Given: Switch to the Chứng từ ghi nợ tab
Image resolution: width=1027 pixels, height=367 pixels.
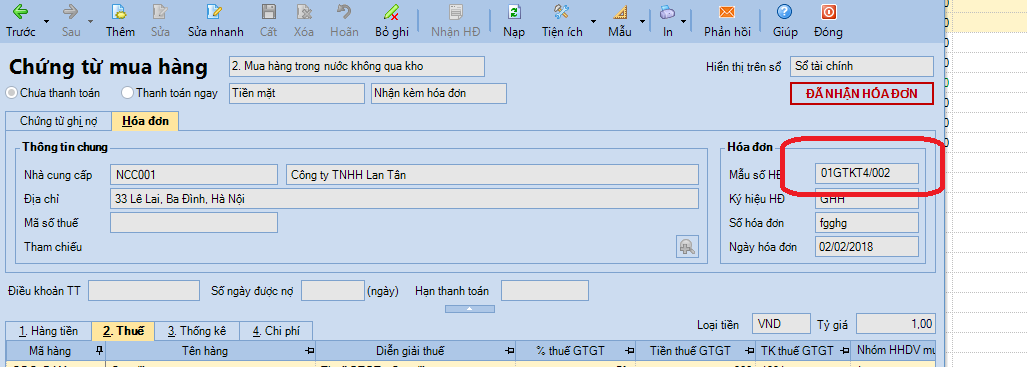Looking at the screenshot, I should pos(58,121).
